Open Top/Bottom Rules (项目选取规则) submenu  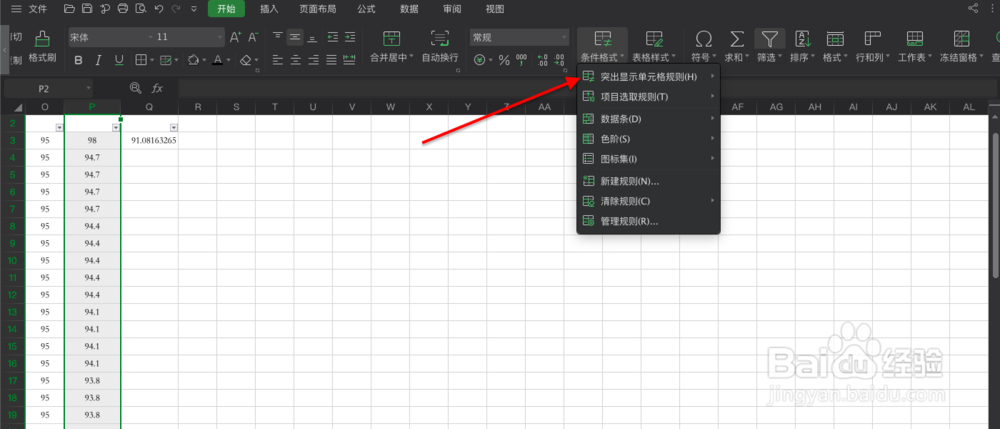point(649,97)
